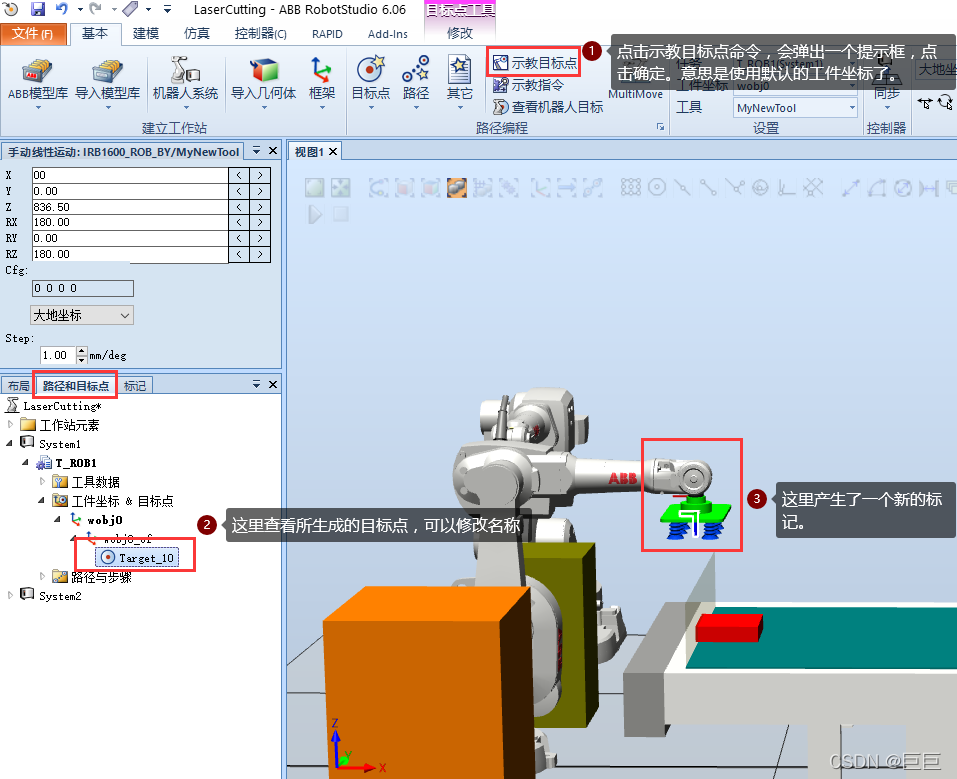Increase X with right arrow button

(260, 175)
